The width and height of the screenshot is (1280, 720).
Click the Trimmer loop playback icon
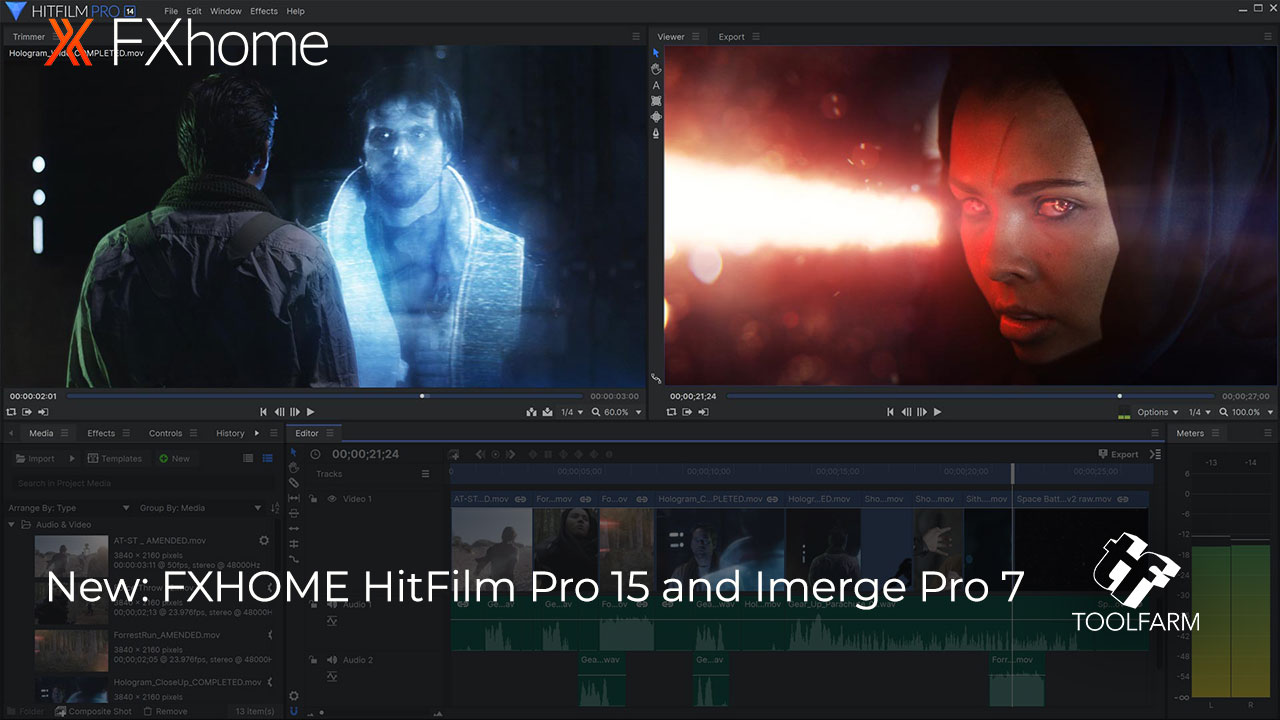pyautogui.click(x=11, y=412)
